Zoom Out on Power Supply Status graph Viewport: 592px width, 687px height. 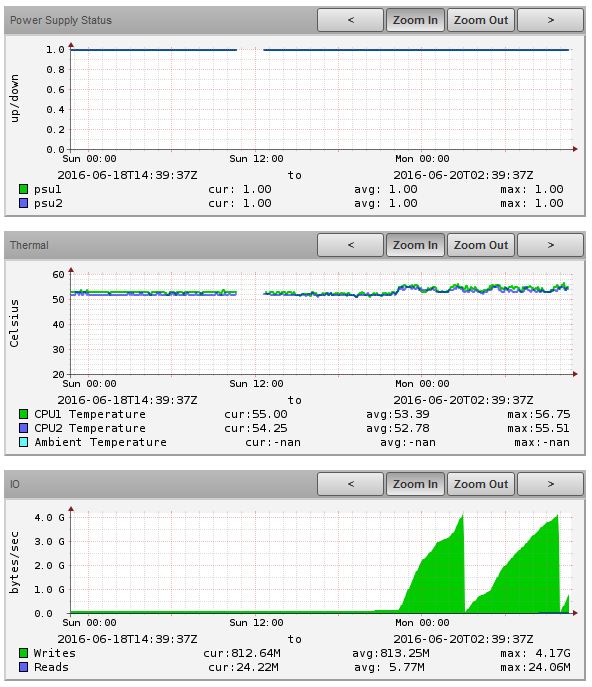click(481, 20)
